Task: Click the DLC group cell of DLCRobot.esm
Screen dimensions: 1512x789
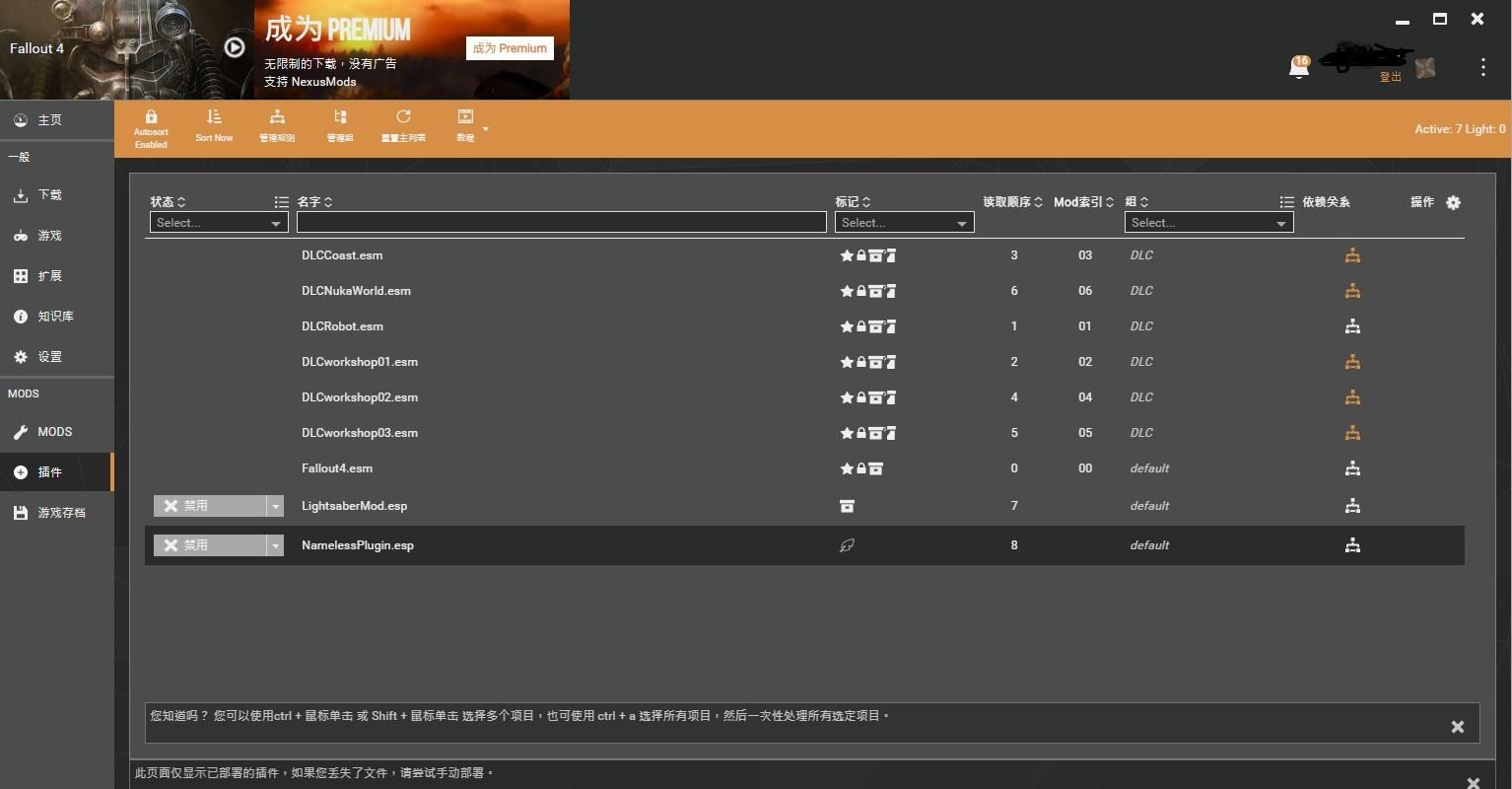Action: 1141,326
